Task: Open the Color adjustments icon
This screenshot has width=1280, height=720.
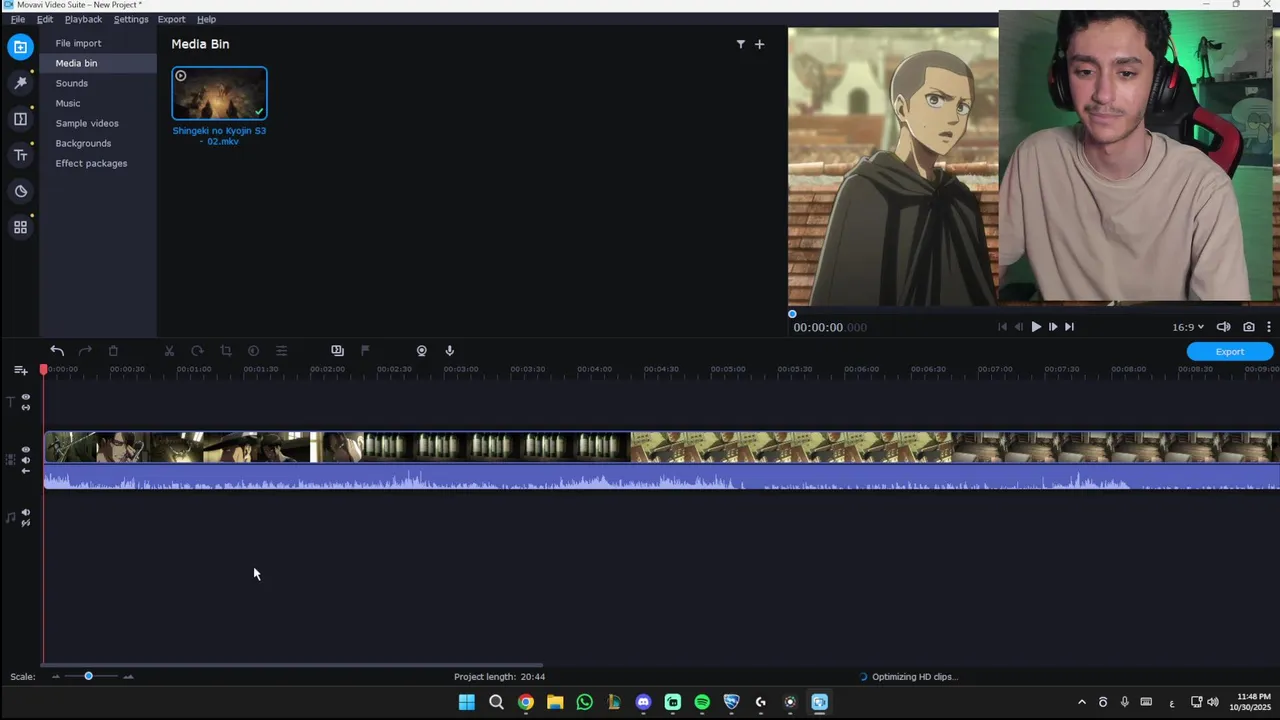Action: click(x=253, y=351)
